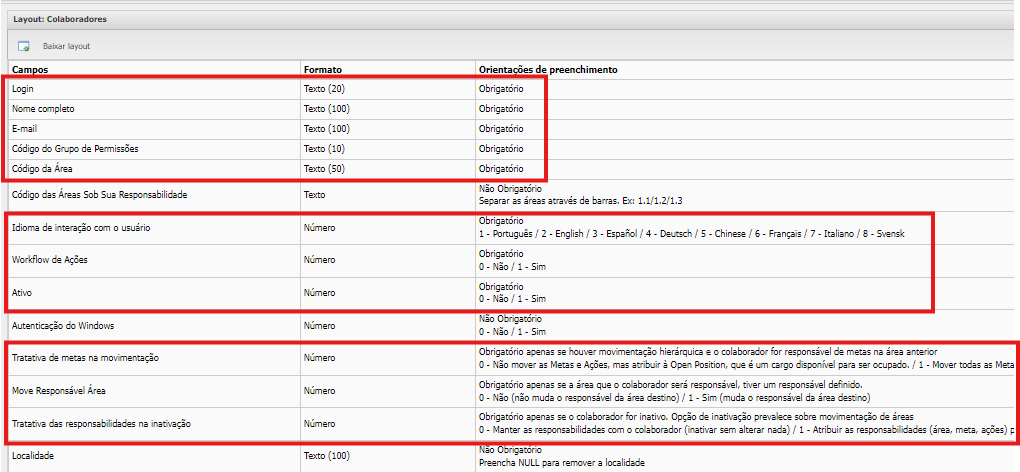Viewport: 1020px width, 472px height.
Task: Click the Baixar layout button text
Action: coord(66,47)
